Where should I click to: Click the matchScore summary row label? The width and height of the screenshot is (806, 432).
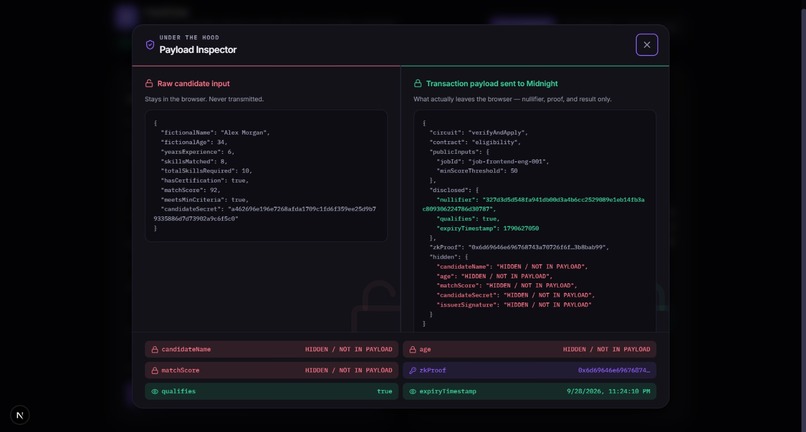[180, 370]
